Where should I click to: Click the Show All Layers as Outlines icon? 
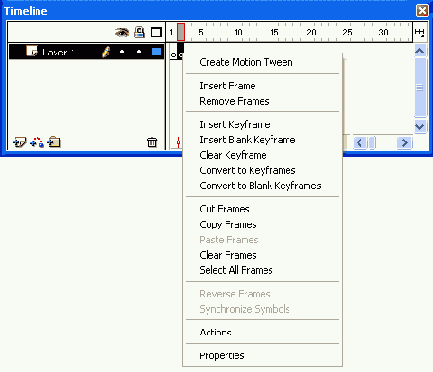[x=156, y=32]
